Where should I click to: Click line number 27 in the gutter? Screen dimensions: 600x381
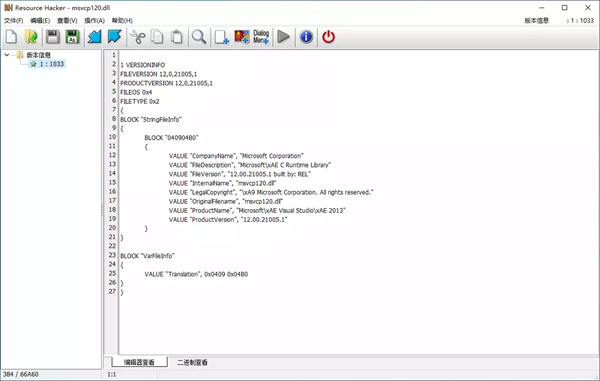click(112, 291)
